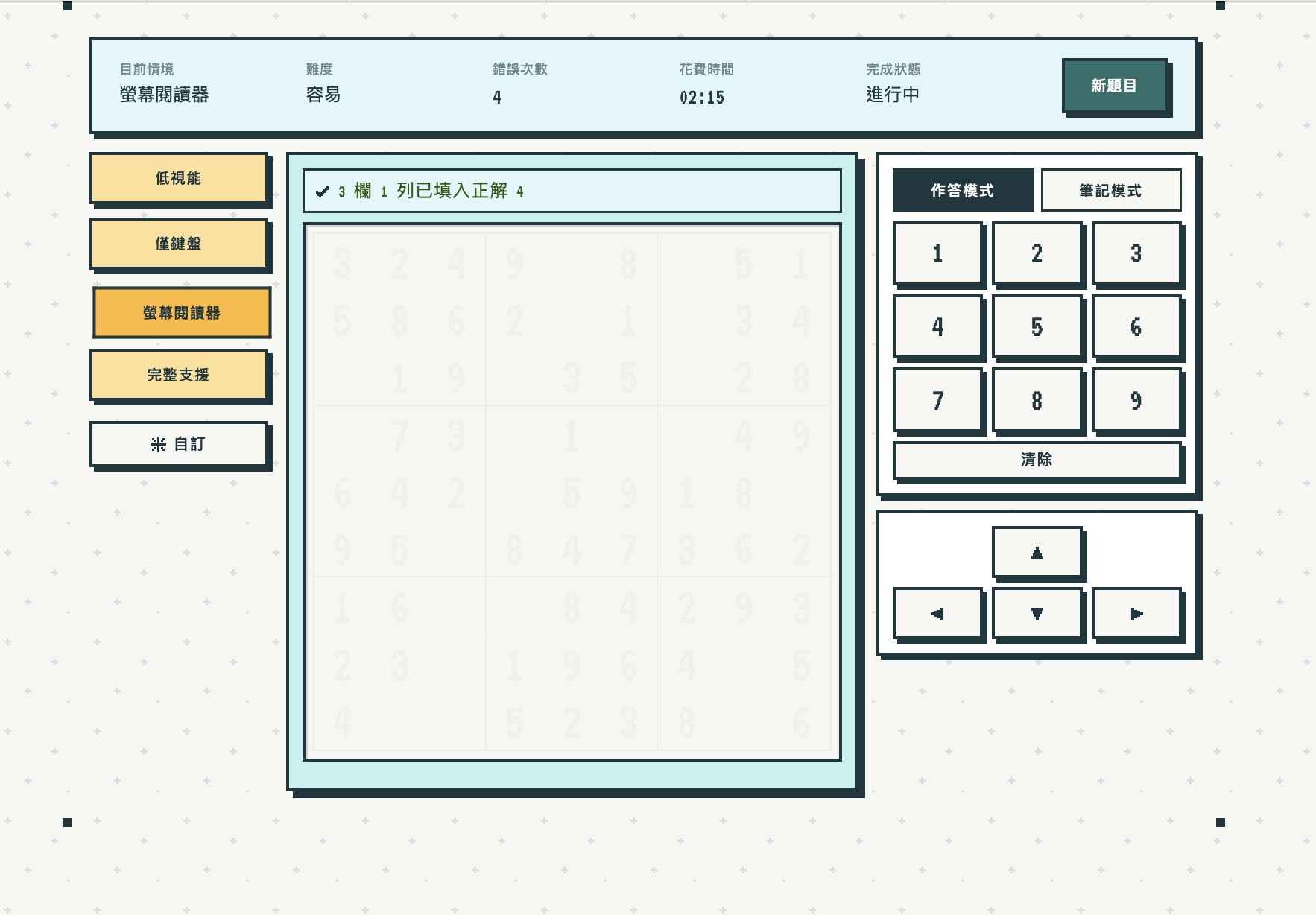1316x915 pixels.
Task: Move selection down with the down arrow
Action: [1037, 613]
